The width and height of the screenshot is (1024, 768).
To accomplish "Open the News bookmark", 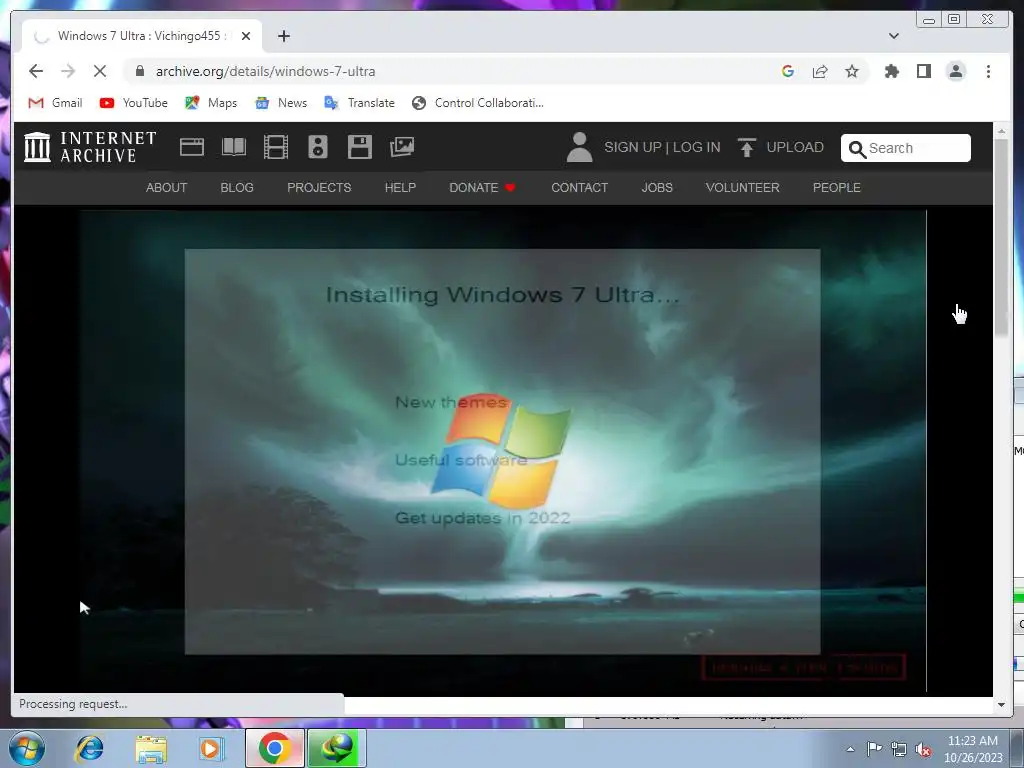I will (281, 103).
